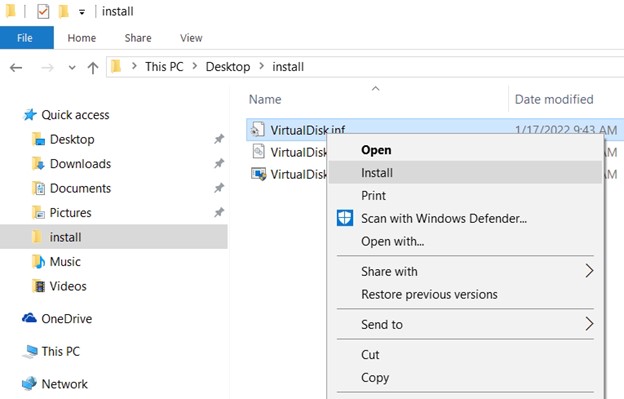Select Network in navigation pane
The height and width of the screenshot is (399, 624).
pos(64,384)
